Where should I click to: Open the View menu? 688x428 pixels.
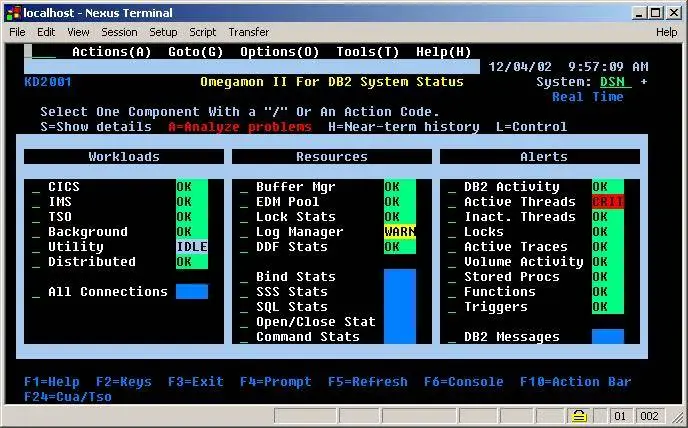[x=78, y=32]
